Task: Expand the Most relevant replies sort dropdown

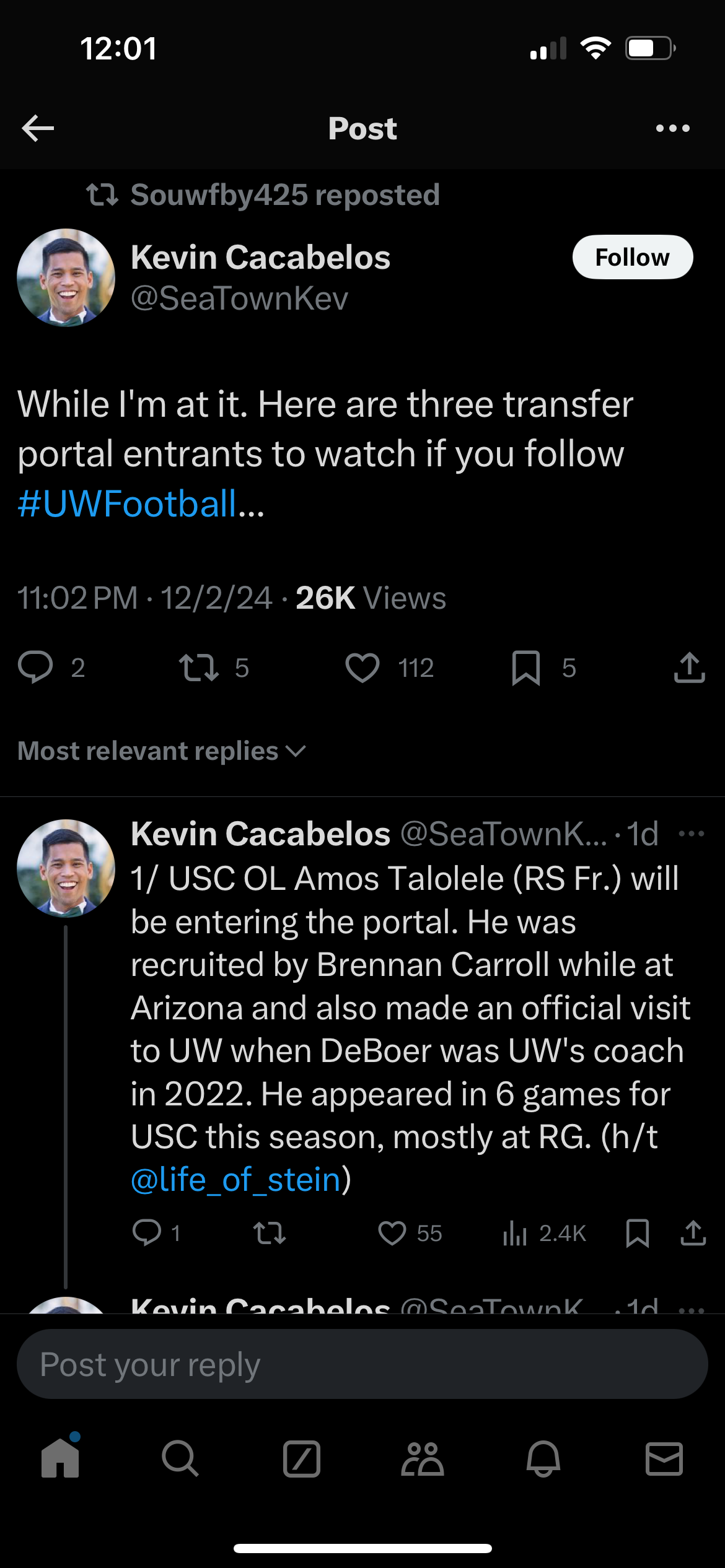Action: 161,751
